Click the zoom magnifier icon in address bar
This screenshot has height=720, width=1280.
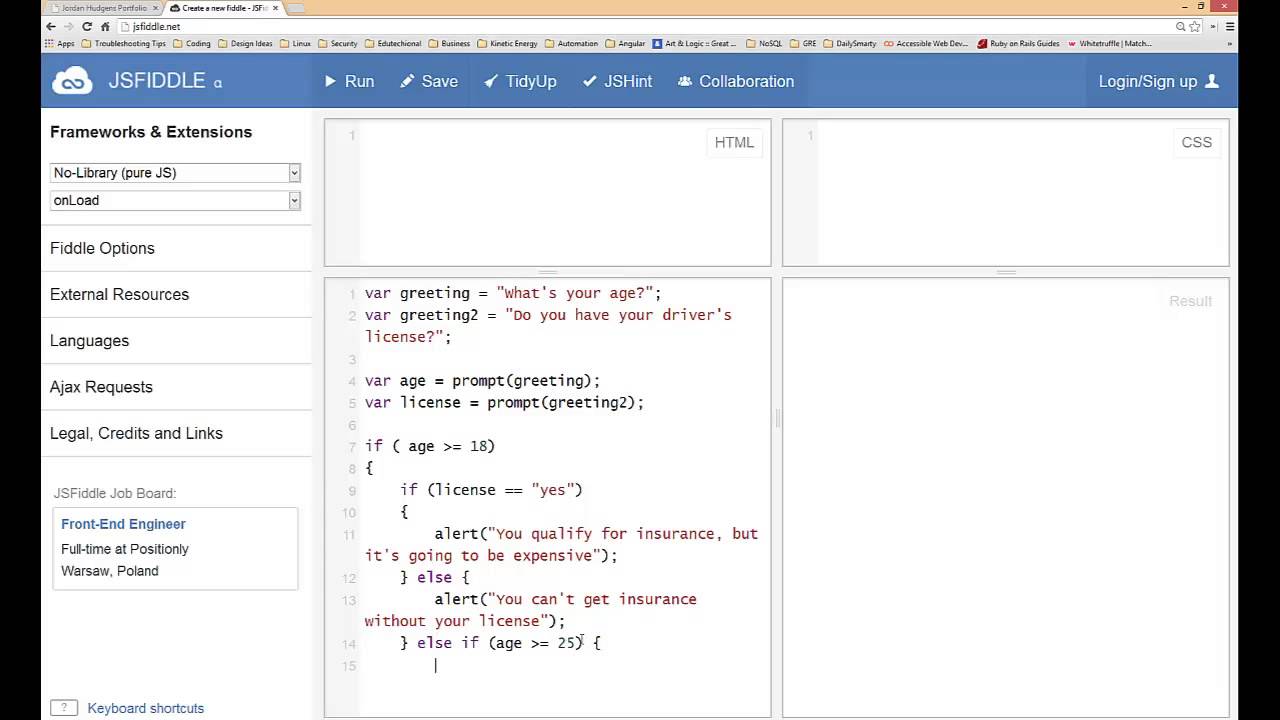pos(1181,27)
